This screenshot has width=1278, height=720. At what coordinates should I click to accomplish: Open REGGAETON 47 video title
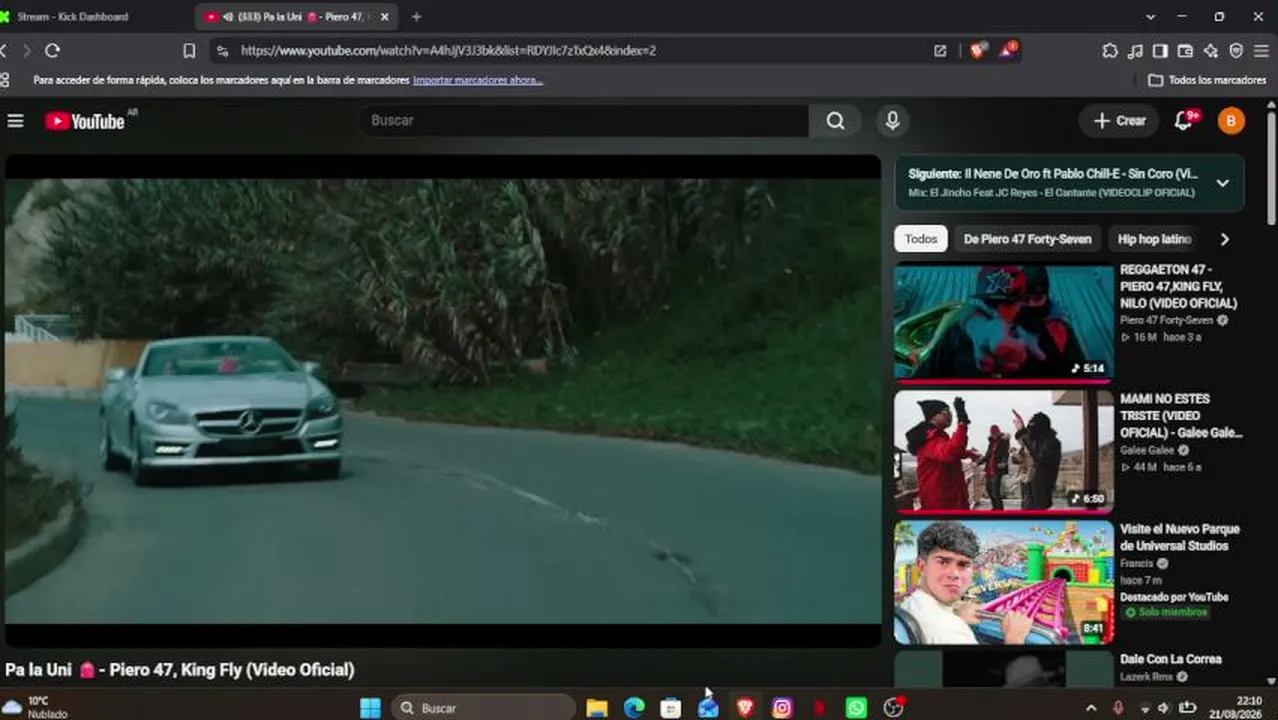1178,286
